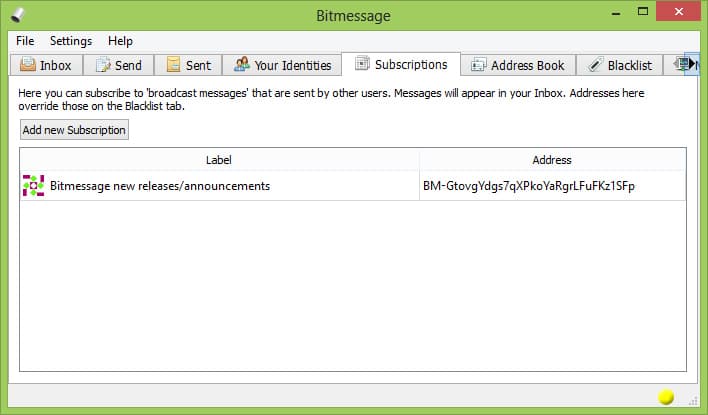Click the BM-GtovgYdgs7qXPkoYaRgrLFuFKz1SFp address cell

pyautogui.click(x=552, y=186)
